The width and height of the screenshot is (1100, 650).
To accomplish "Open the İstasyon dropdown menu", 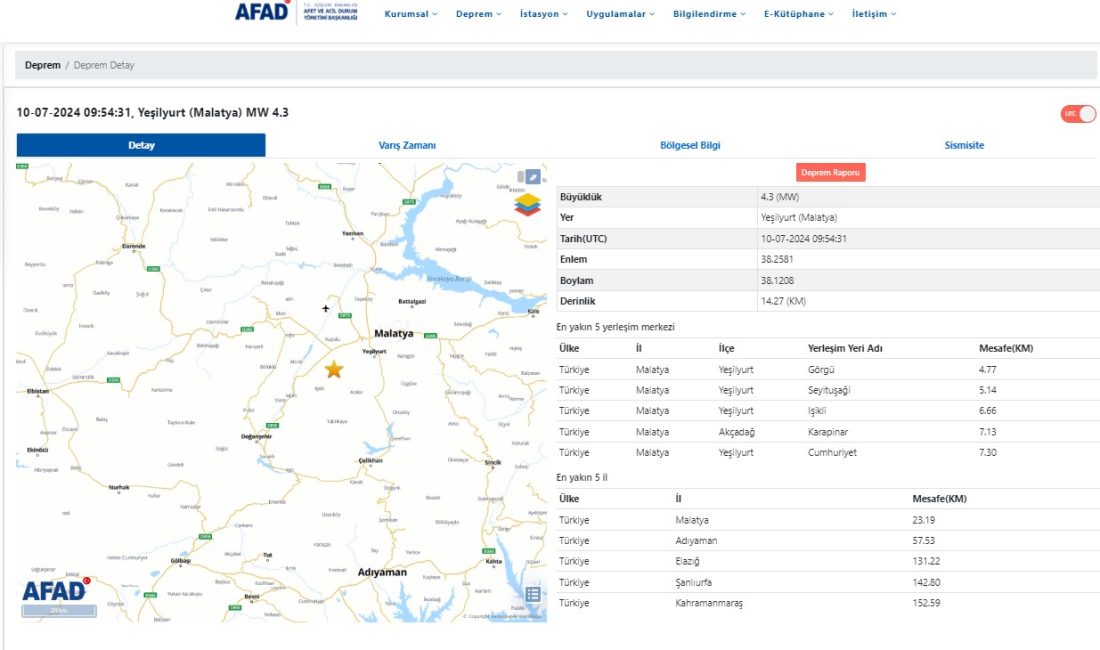I will pyautogui.click(x=543, y=14).
